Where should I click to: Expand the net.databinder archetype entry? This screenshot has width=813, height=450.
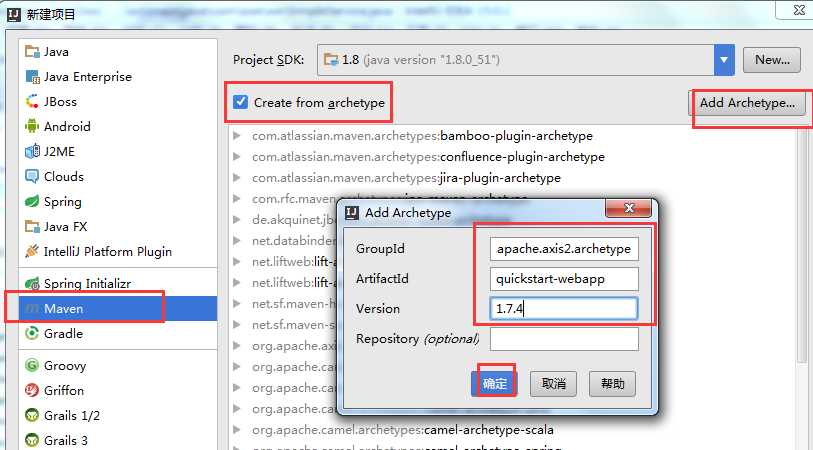(237, 241)
